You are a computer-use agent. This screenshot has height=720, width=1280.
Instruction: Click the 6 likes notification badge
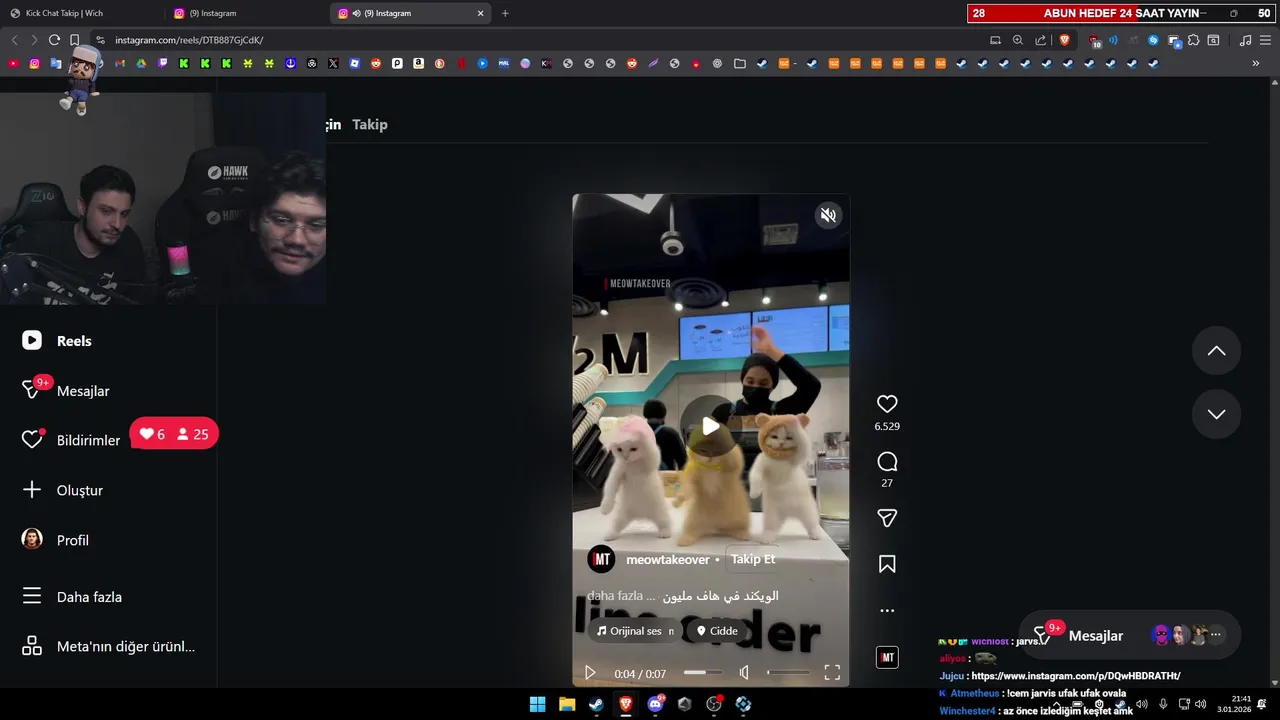click(x=152, y=434)
